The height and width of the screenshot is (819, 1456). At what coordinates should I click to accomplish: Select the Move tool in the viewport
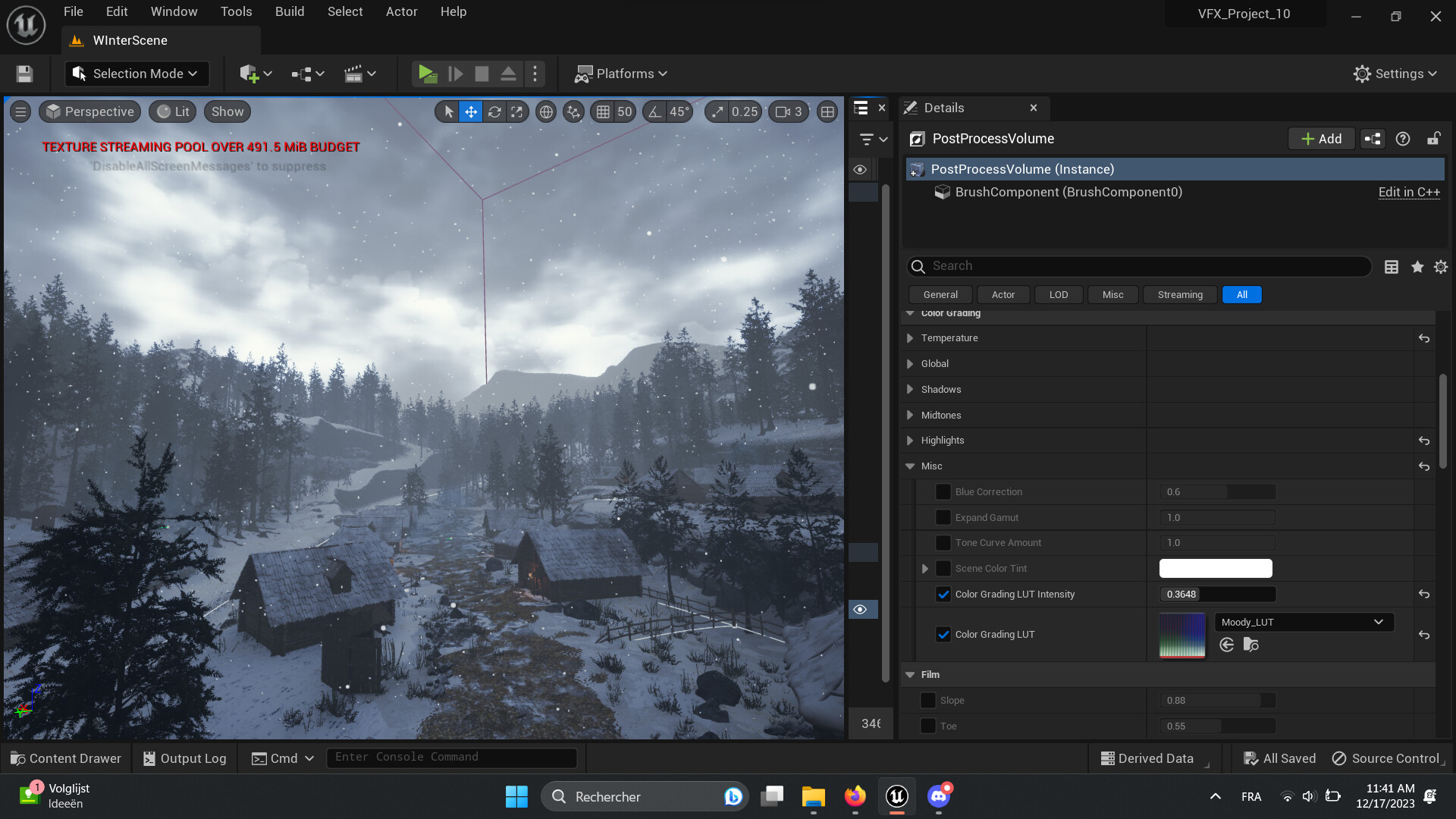tap(471, 111)
